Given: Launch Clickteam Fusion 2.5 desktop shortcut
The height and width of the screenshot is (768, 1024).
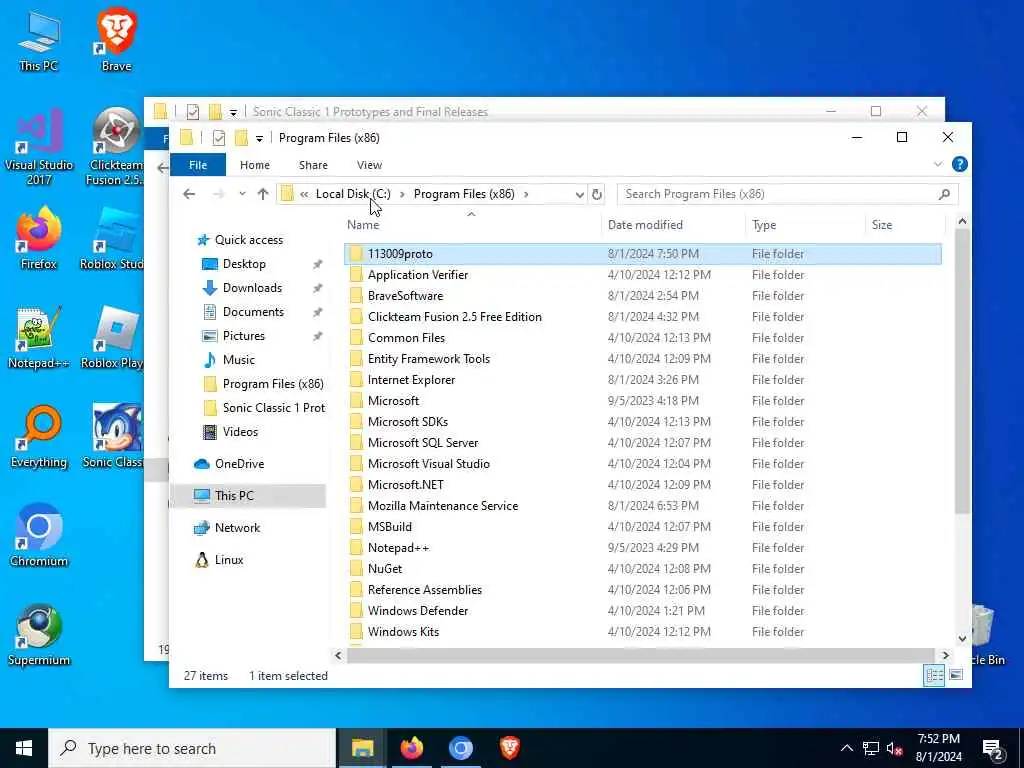Looking at the screenshot, I should [116, 146].
